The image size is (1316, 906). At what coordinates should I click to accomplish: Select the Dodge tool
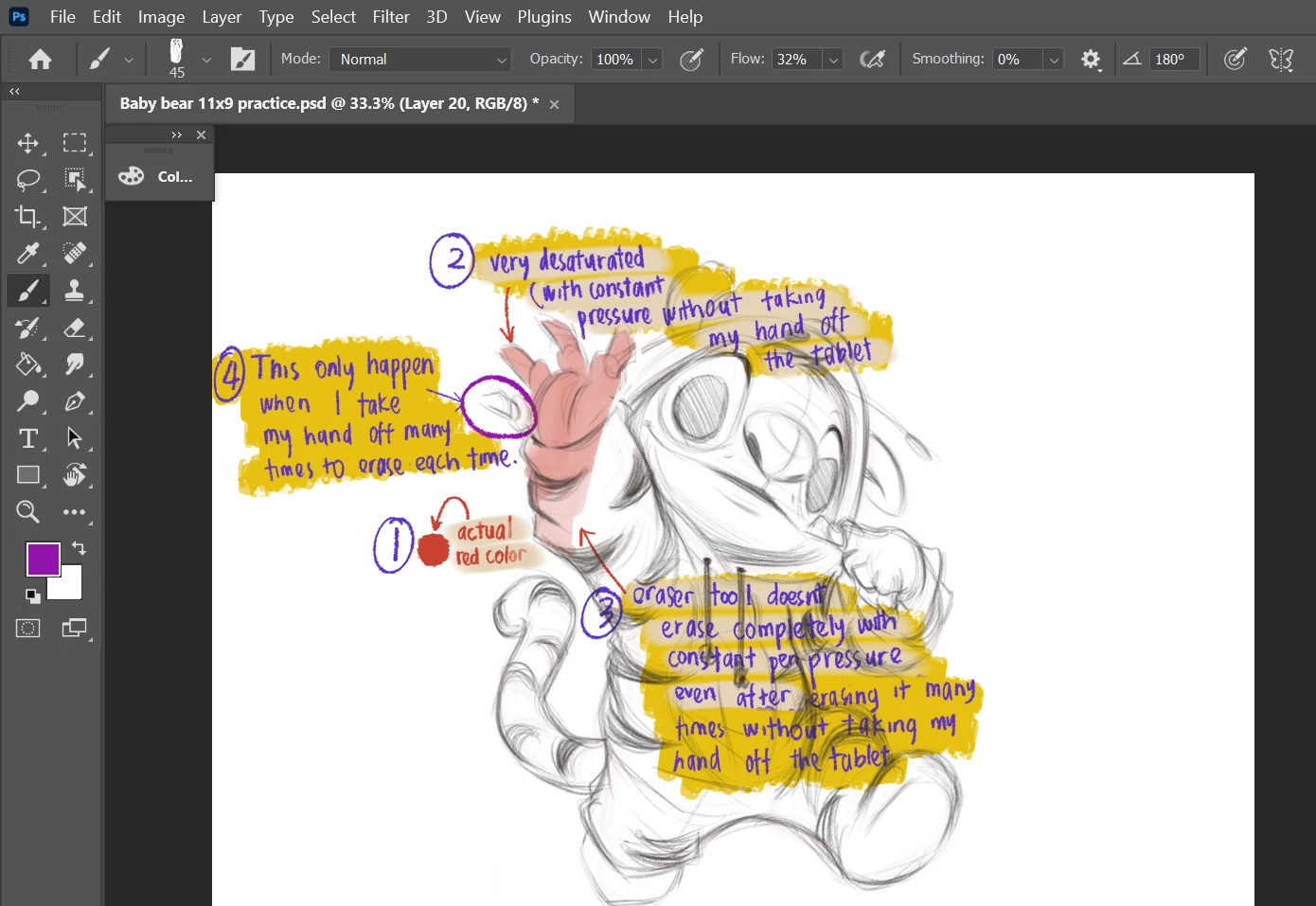point(28,401)
